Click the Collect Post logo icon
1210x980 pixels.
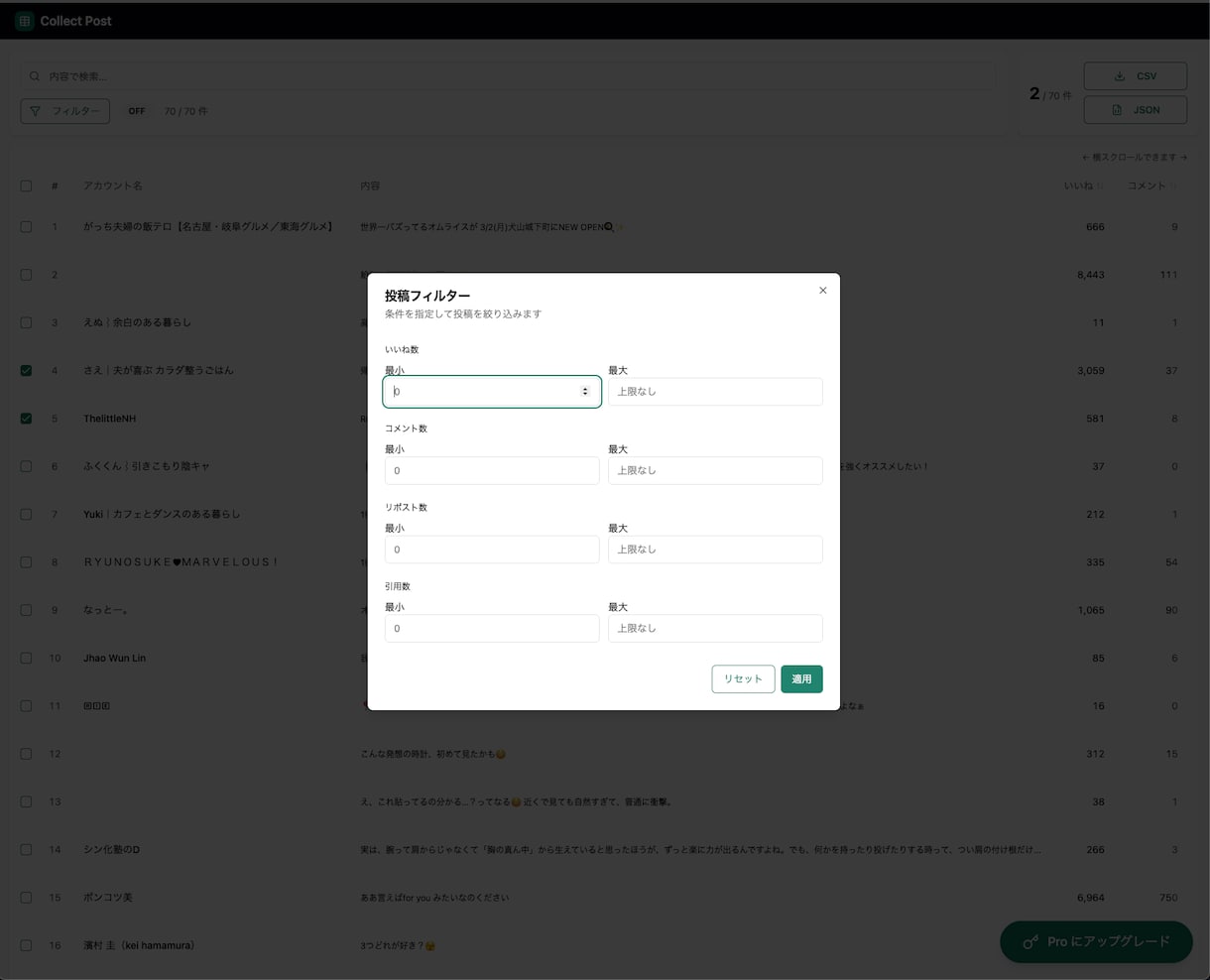[25, 21]
